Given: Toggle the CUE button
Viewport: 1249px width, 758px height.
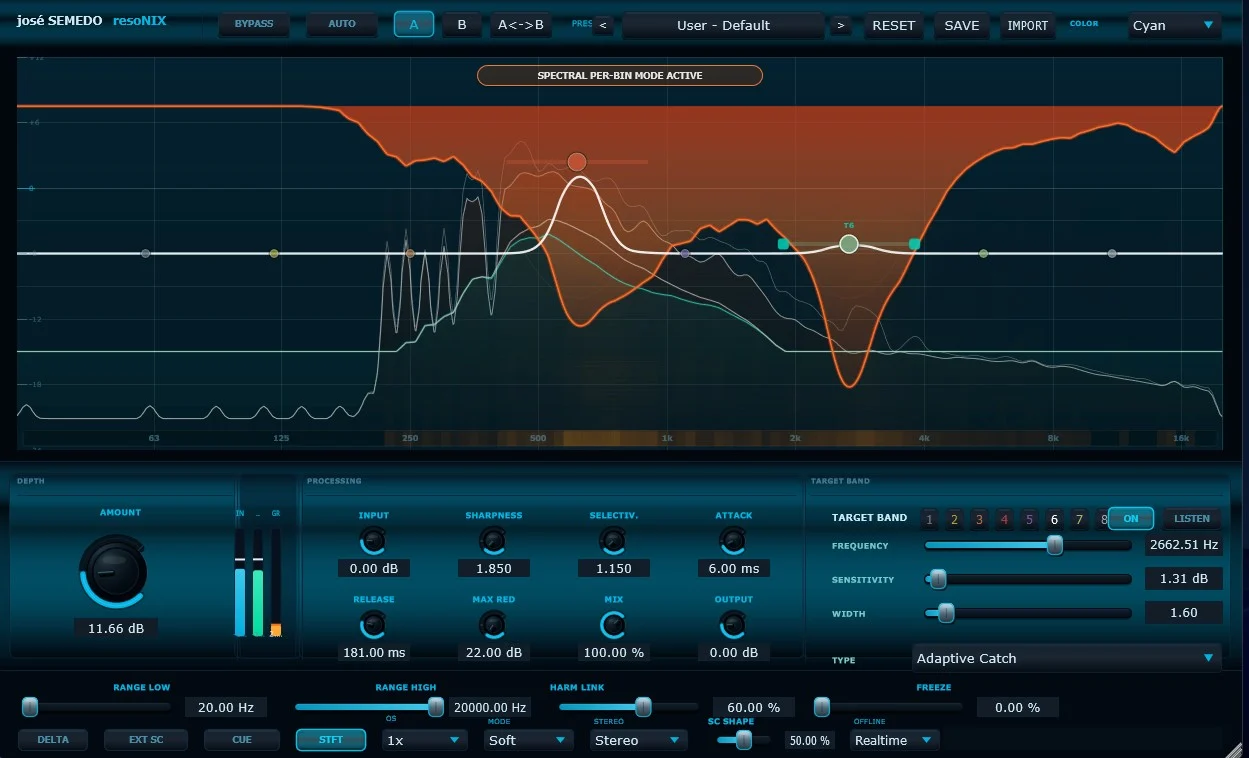Looking at the screenshot, I should pos(242,740).
